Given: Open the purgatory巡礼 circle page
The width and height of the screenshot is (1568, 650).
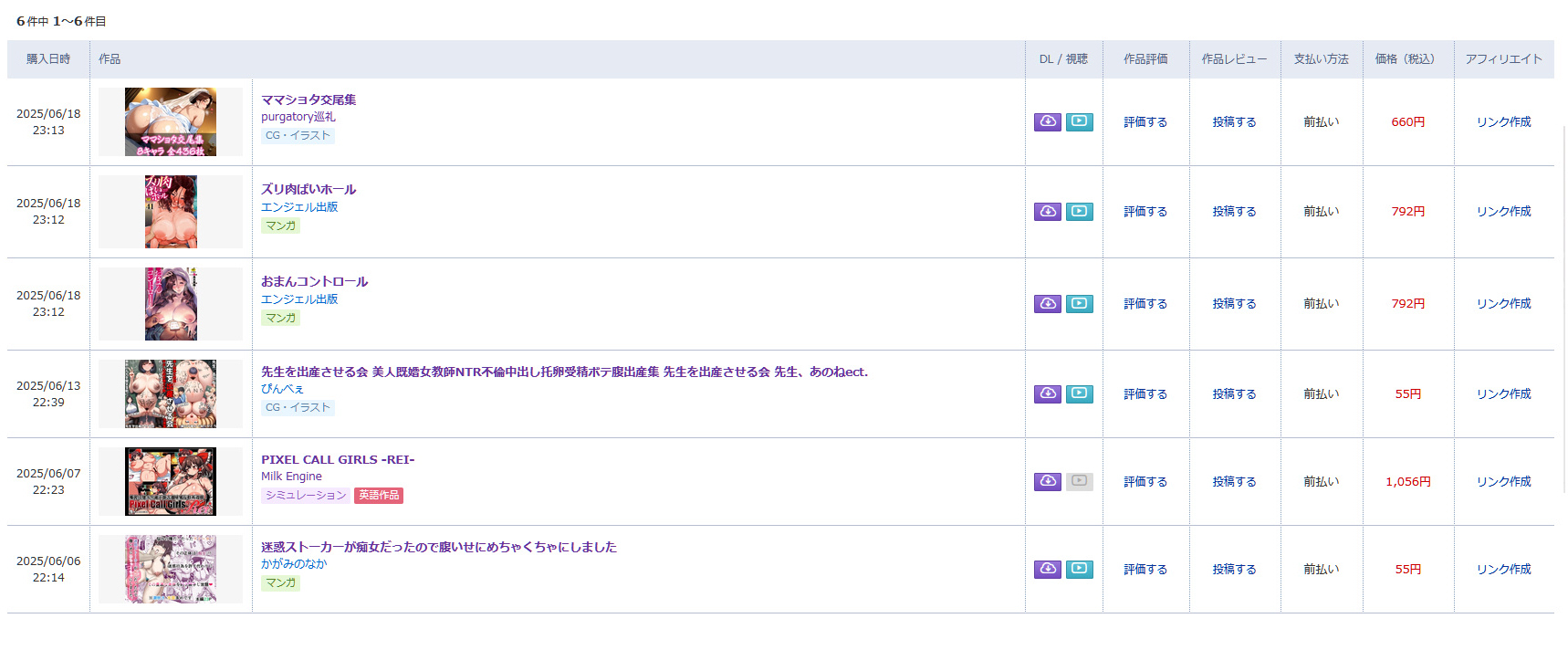Looking at the screenshot, I should [298, 117].
